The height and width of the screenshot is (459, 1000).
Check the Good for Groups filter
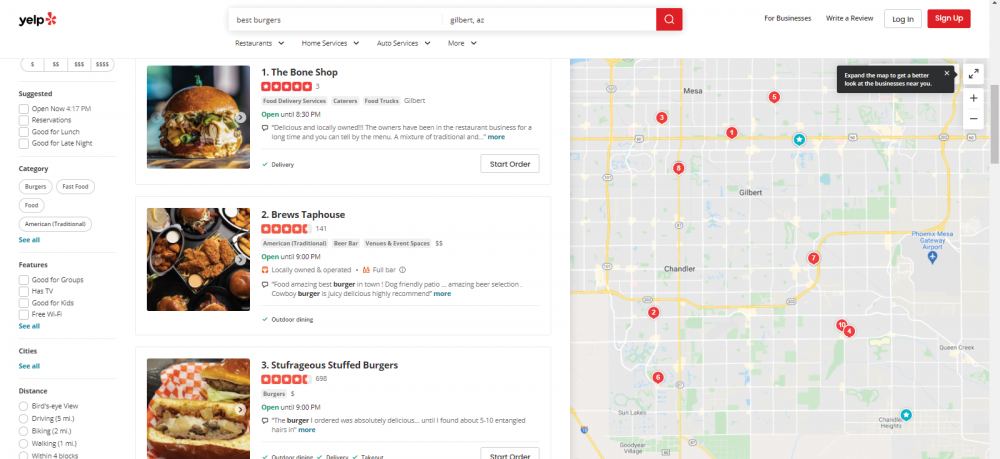[24, 280]
